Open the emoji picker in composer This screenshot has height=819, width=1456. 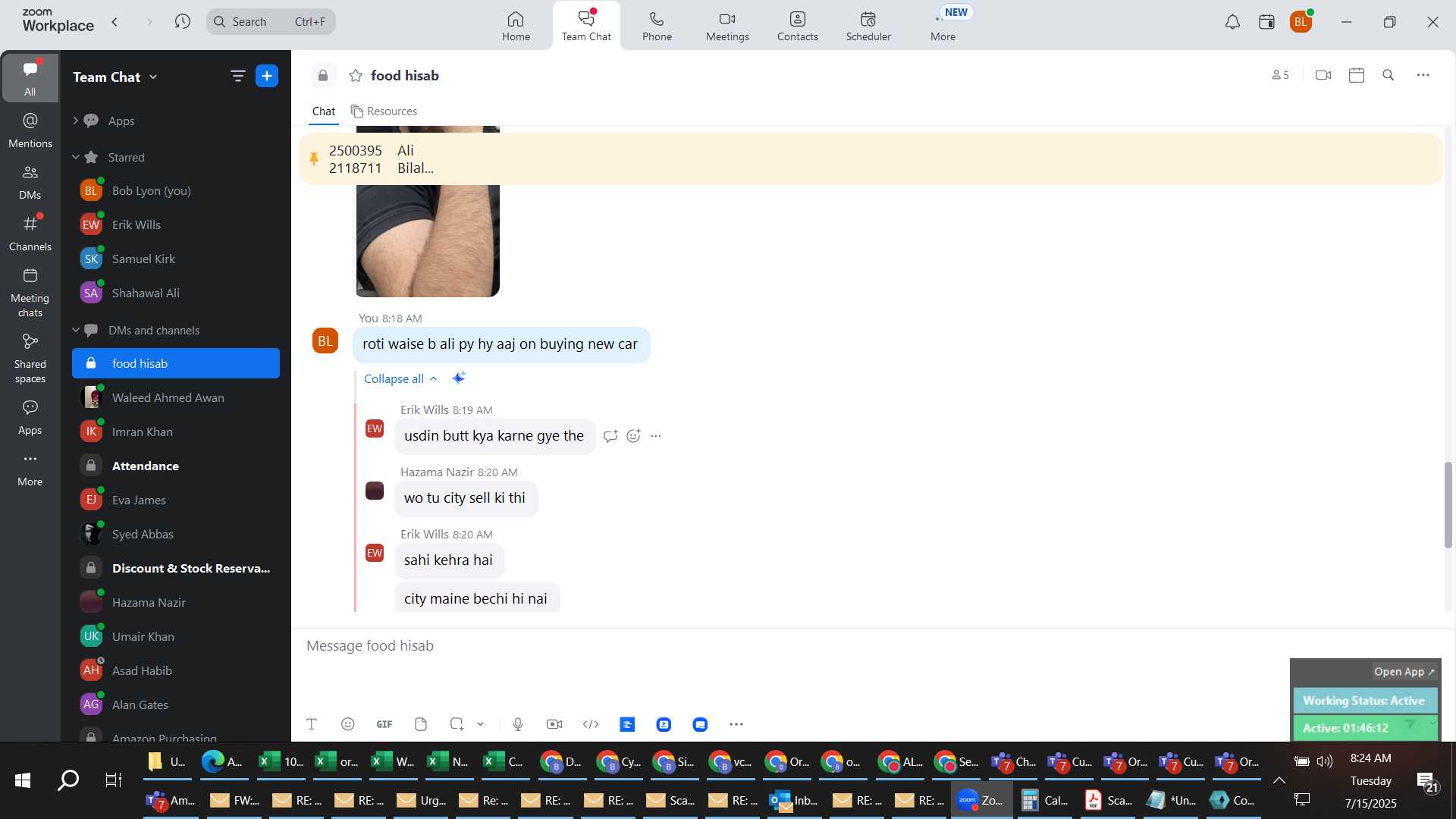pyautogui.click(x=348, y=724)
